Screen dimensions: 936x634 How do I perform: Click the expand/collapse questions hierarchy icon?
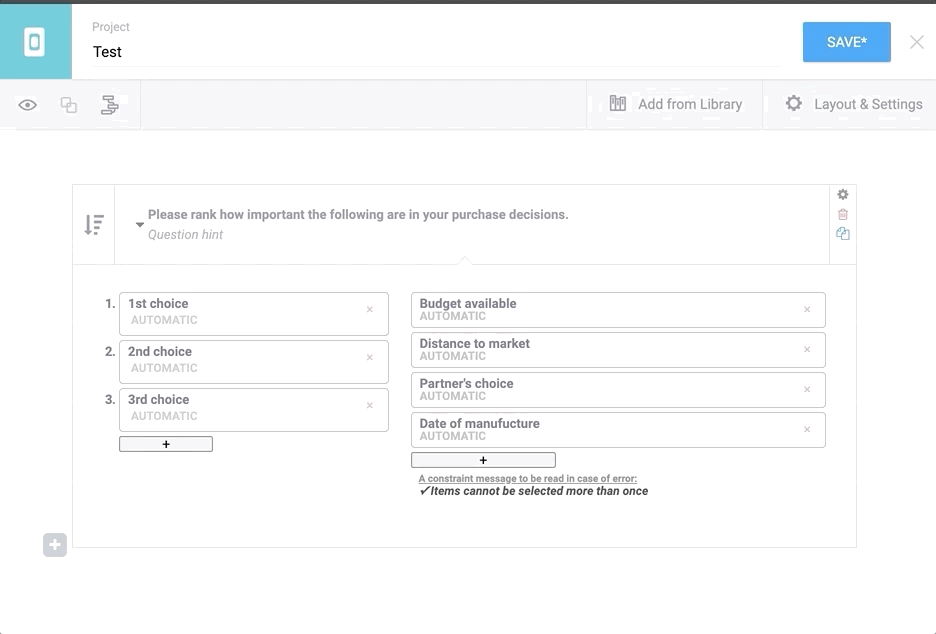click(109, 105)
